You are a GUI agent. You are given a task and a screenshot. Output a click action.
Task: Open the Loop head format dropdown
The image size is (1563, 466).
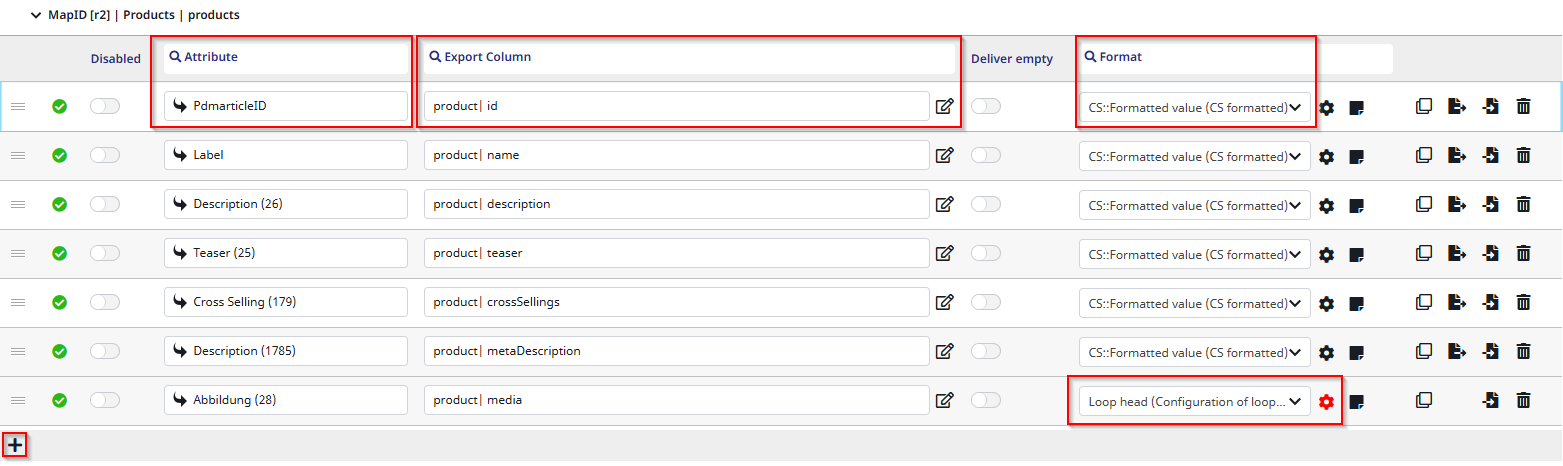[x=1195, y=401]
